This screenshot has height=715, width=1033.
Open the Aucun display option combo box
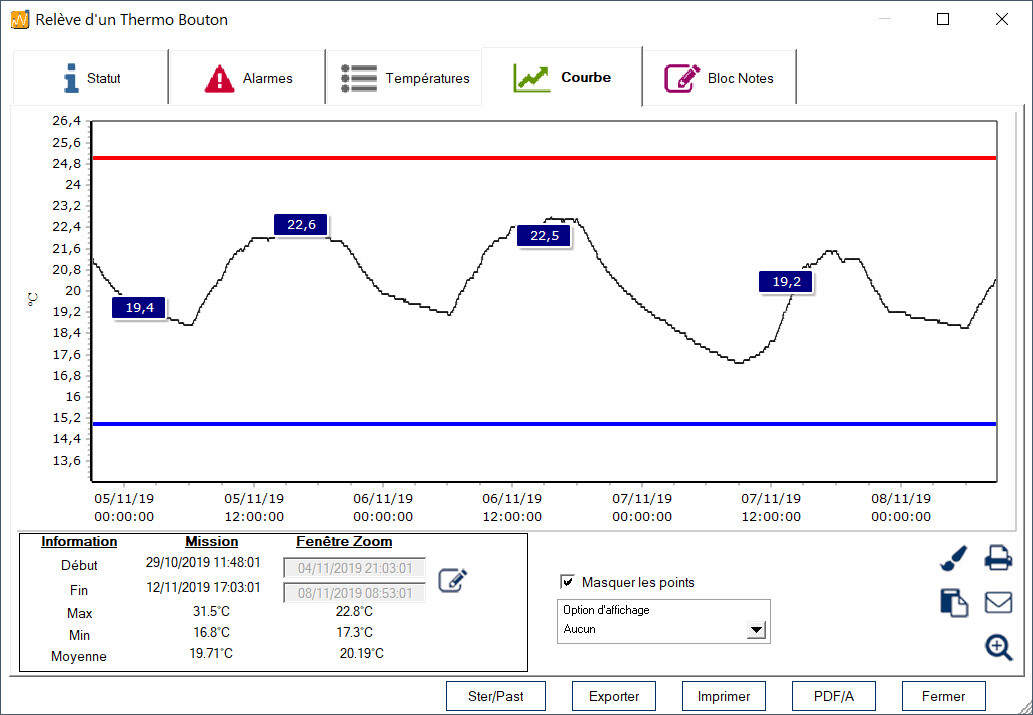coord(663,630)
